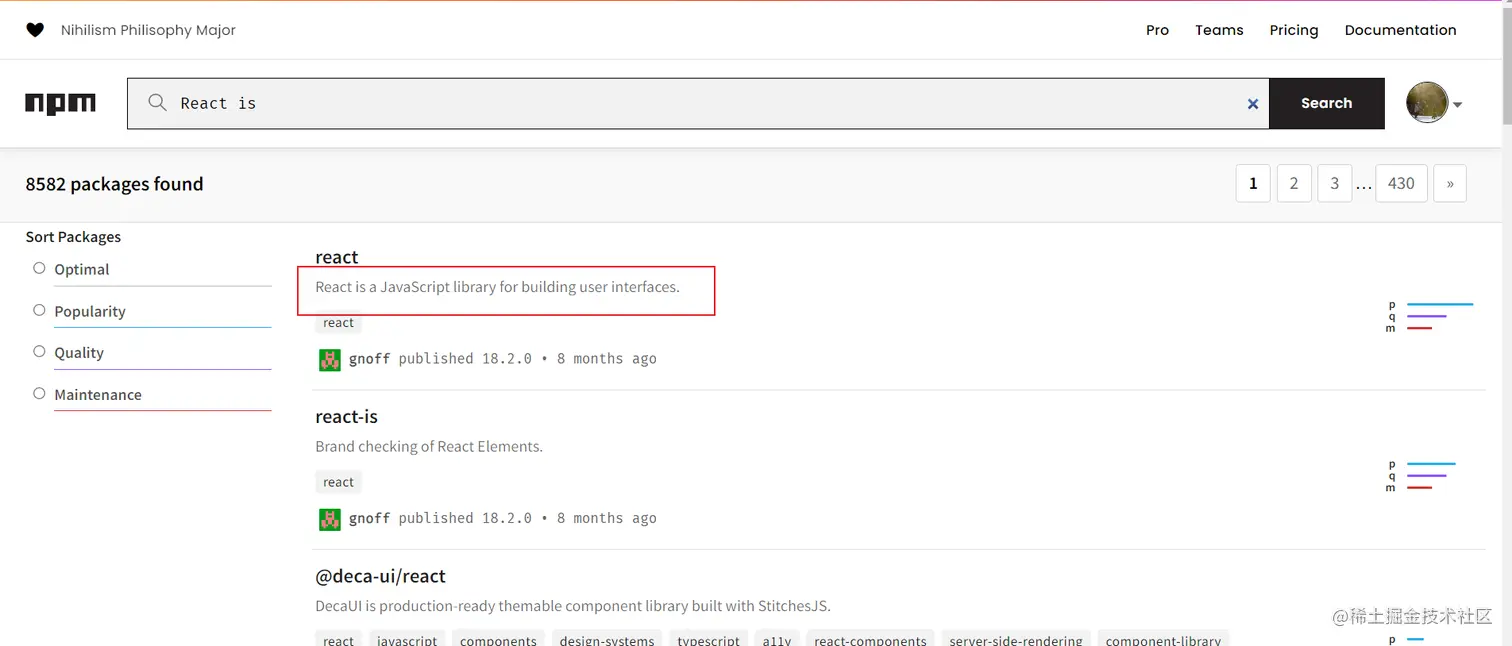The width and height of the screenshot is (1512, 646).
Task: Open Documentation link
Action: click(1400, 30)
